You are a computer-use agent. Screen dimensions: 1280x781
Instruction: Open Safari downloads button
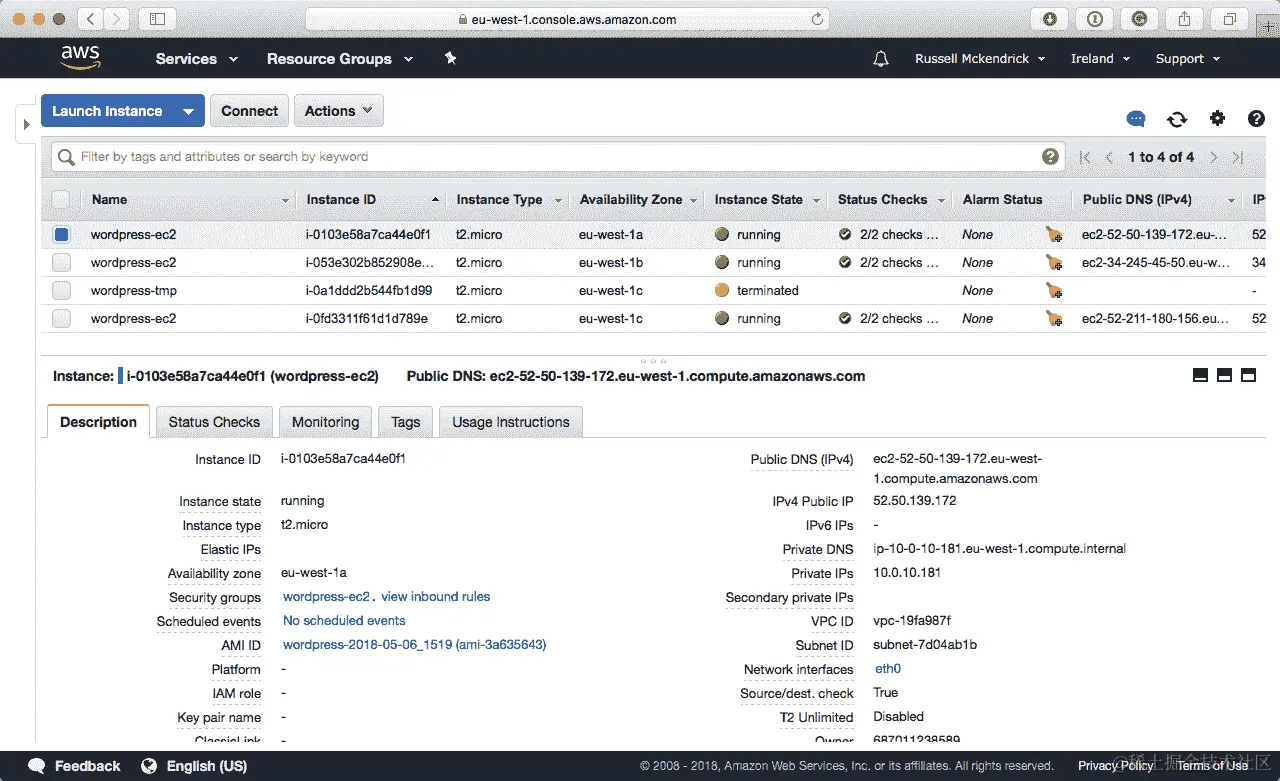[1050, 19]
